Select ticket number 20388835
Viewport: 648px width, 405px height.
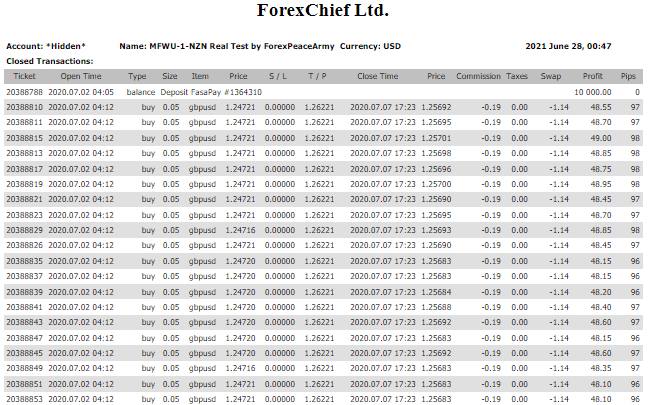click(x=24, y=261)
